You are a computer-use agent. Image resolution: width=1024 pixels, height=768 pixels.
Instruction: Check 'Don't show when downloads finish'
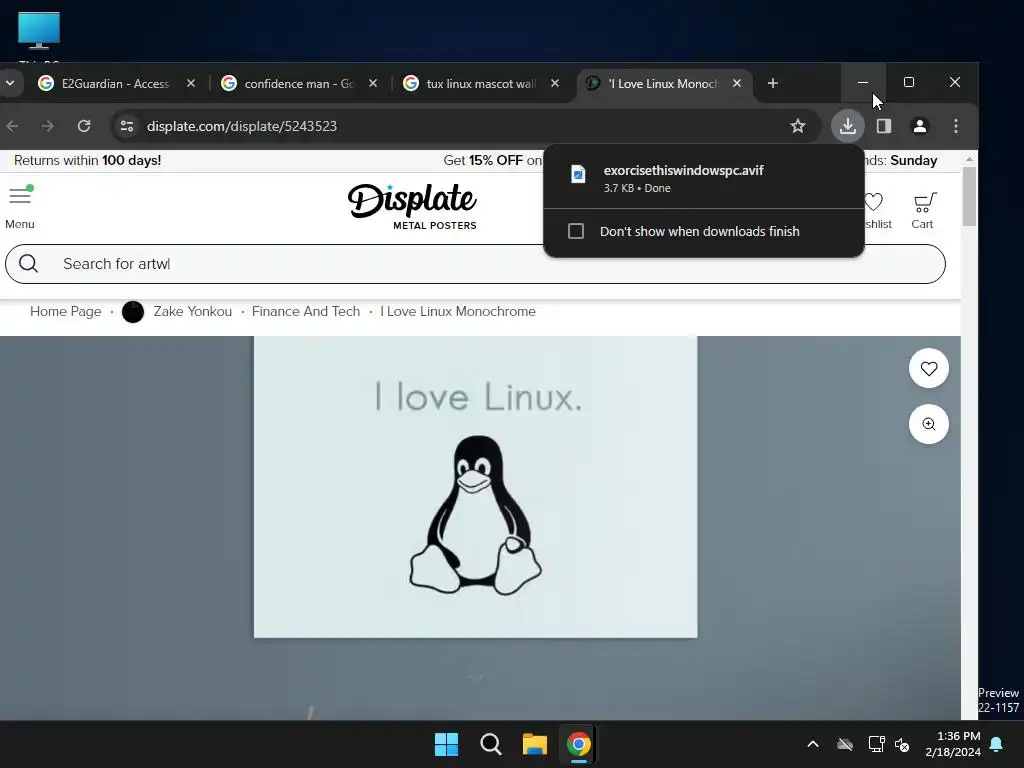click(x=575, y=231)
